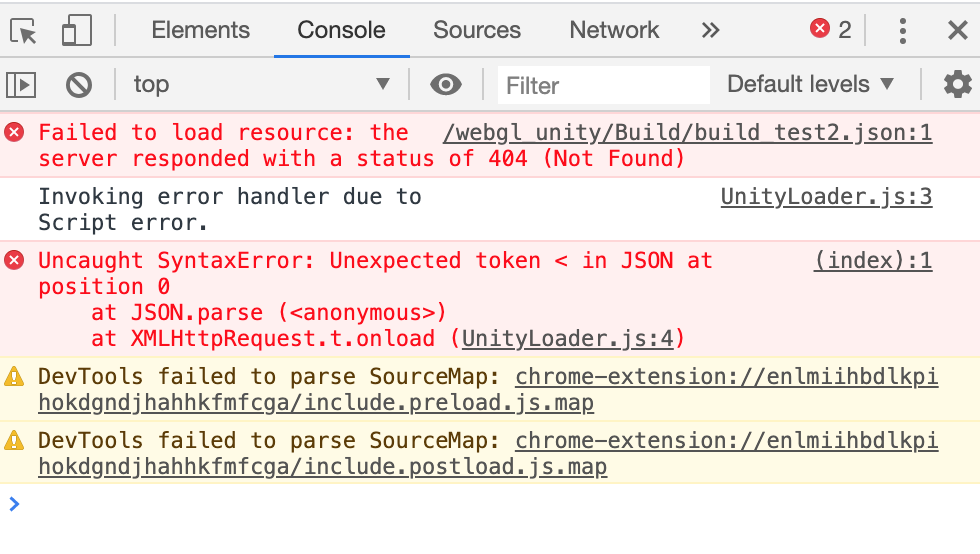980x554 pixels.
Task: Open the build_test2.json:1 source link
Action: pos(687,133)
